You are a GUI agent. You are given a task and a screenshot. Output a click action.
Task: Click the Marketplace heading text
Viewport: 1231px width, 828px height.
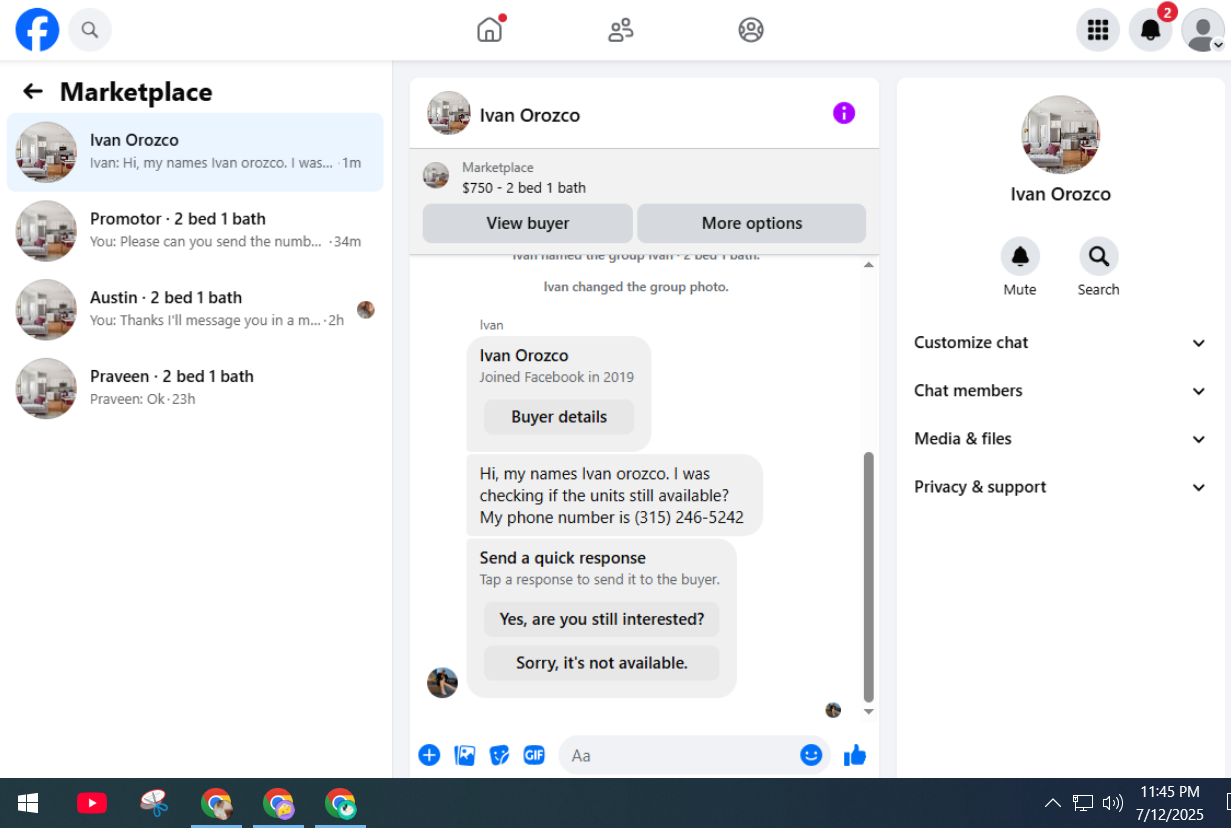(x=136, y=92)
